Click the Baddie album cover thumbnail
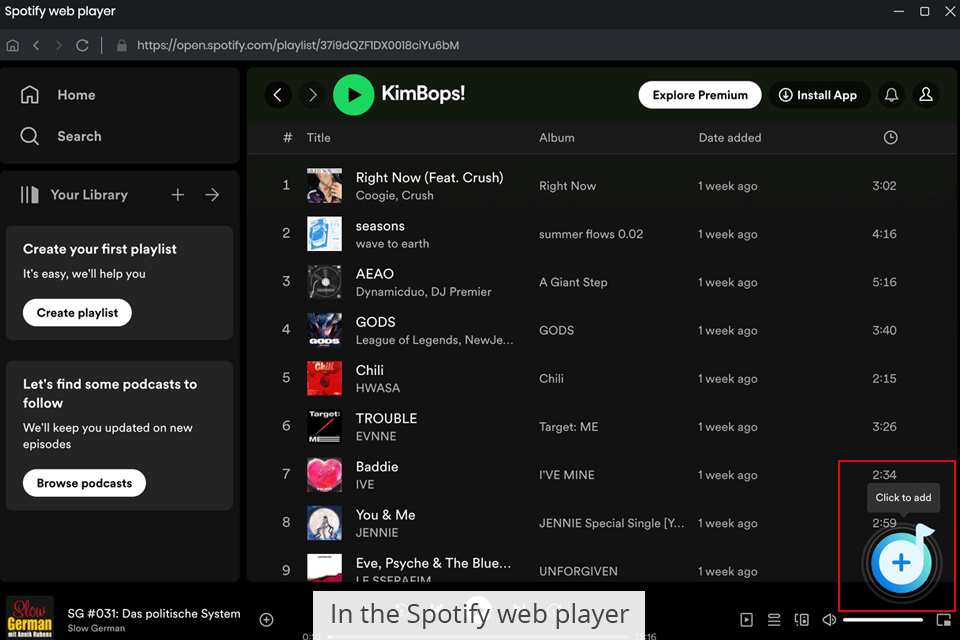 pyautogui.click(x=324, y=475)
